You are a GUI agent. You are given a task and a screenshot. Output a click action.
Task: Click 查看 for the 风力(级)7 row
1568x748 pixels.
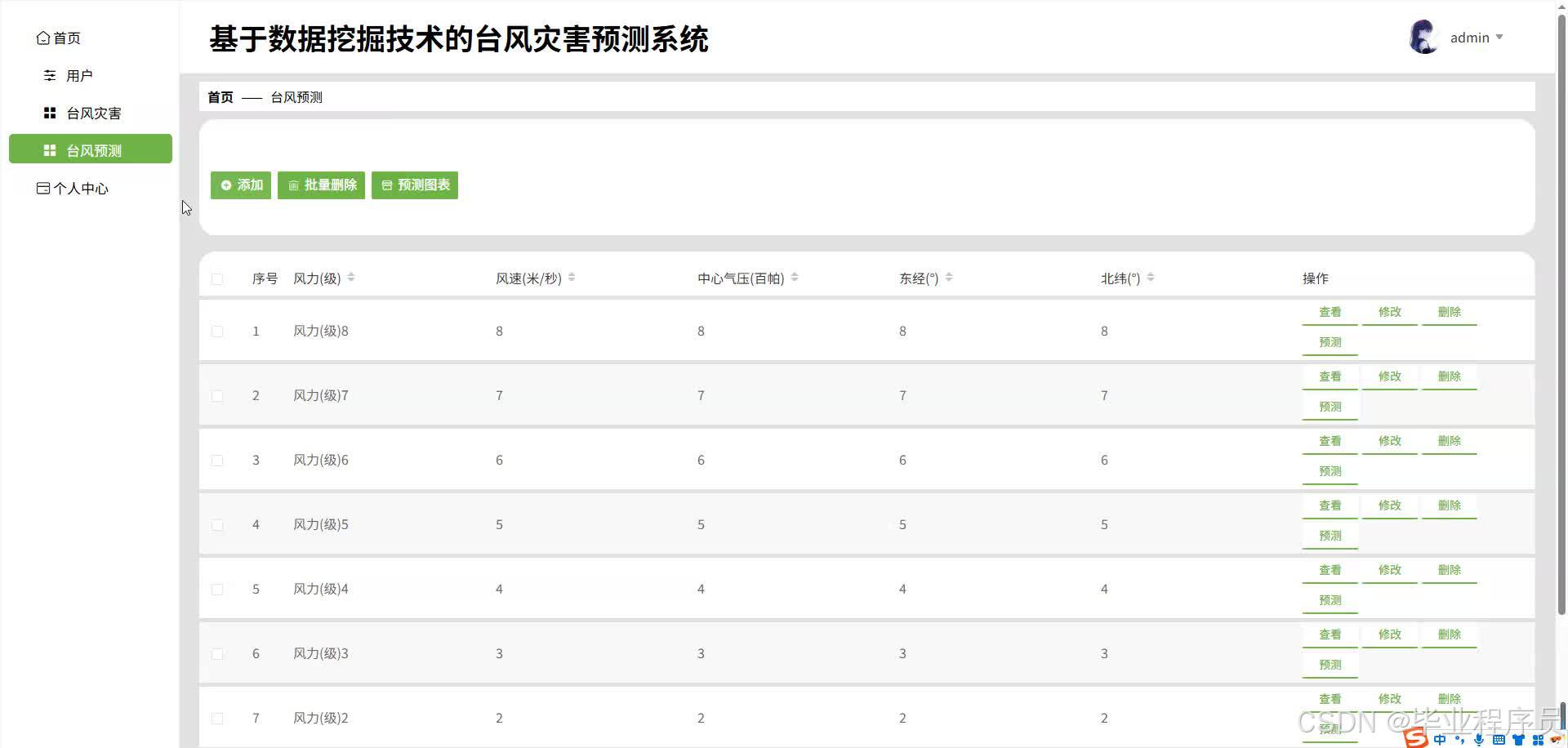click(1330, 376)
